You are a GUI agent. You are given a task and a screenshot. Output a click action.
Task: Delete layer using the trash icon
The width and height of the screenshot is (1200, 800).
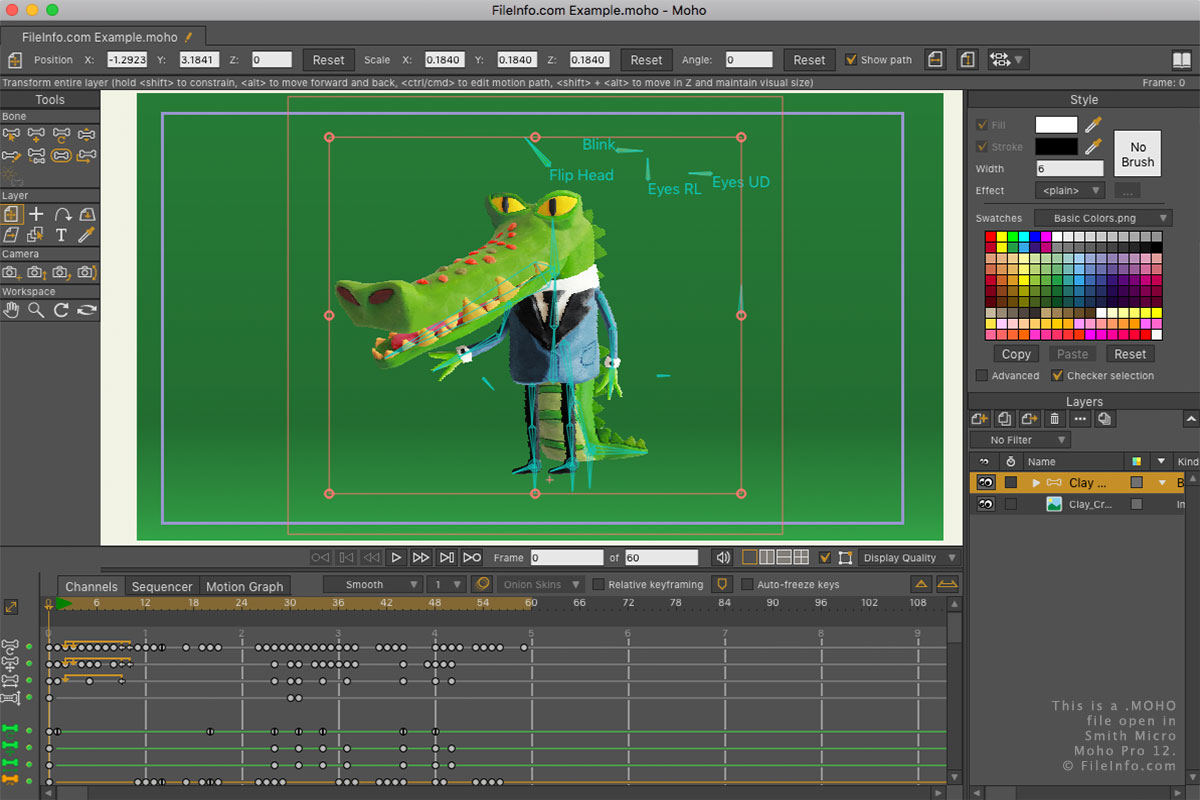[x=1054, y=418]
